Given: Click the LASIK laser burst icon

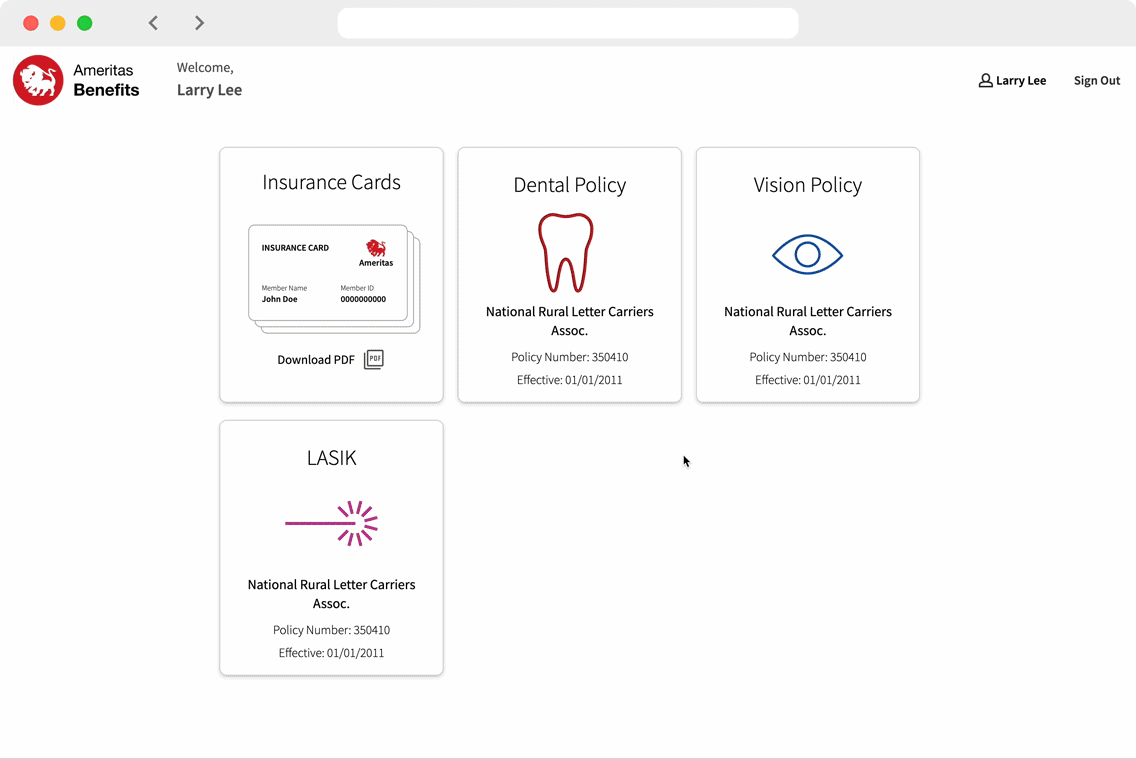Looking at the screenshot, I should click(x=332, y=523).
